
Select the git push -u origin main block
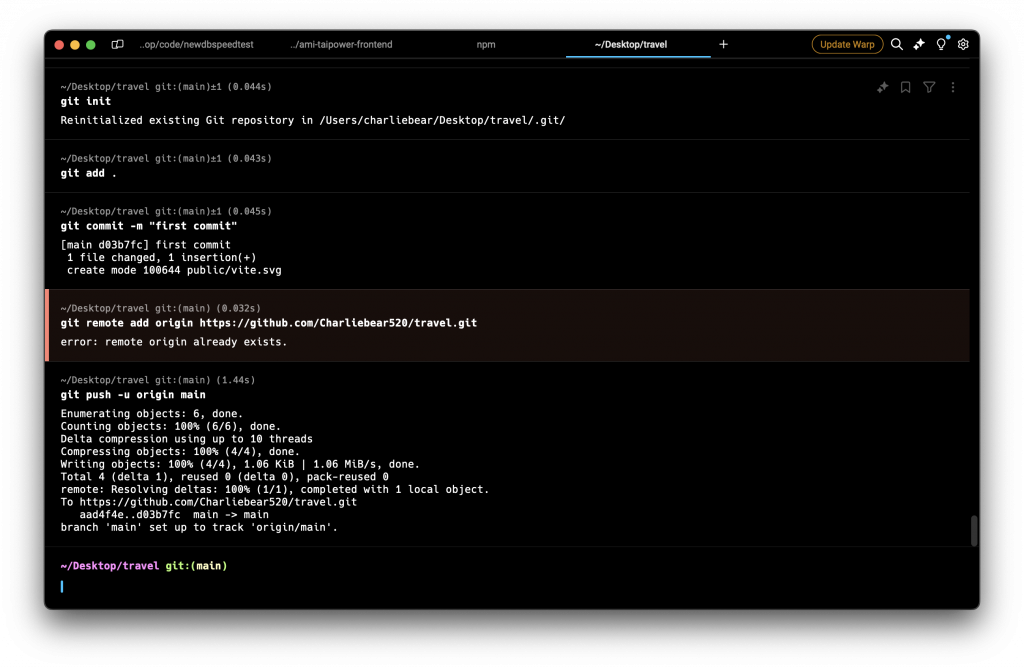(x=507, y=454)
